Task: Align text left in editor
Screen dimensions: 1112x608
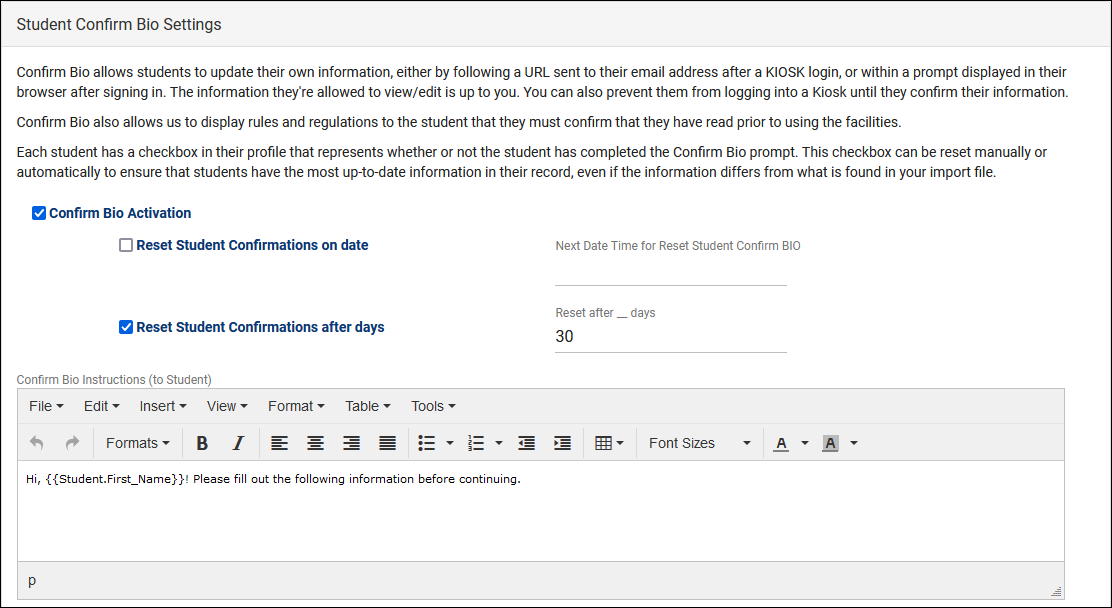Action: click(279, 443)
